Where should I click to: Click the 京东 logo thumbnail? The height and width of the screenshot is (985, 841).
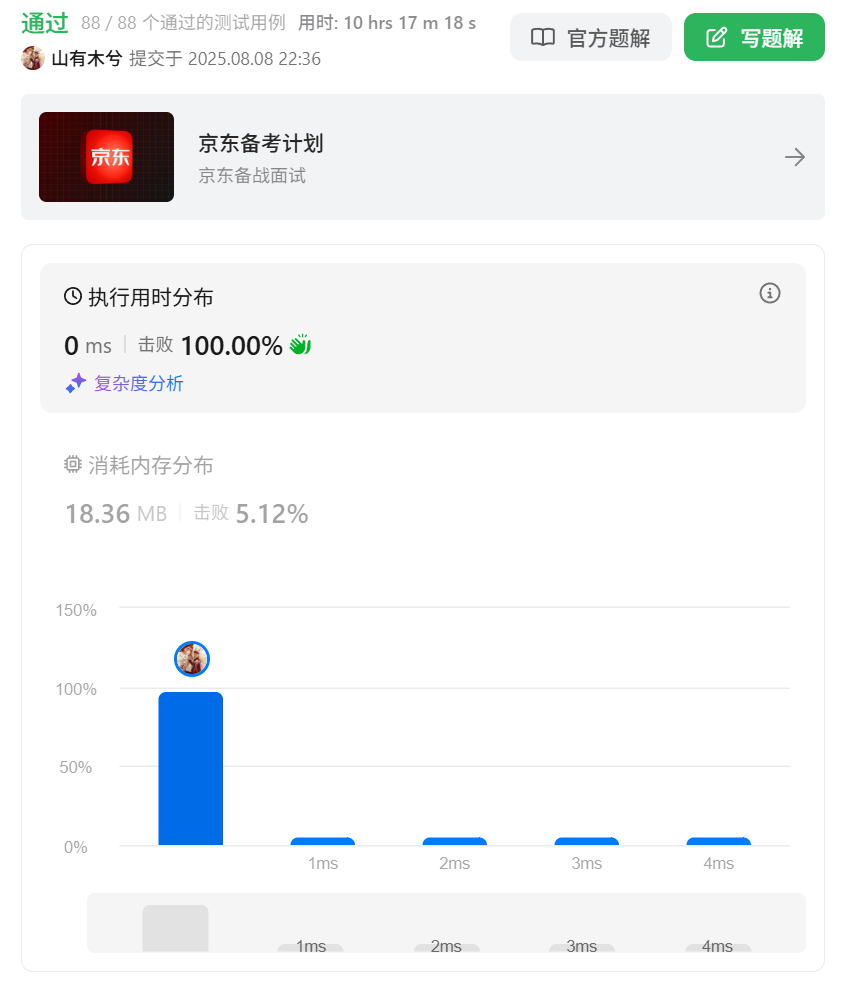click(106, 157)
